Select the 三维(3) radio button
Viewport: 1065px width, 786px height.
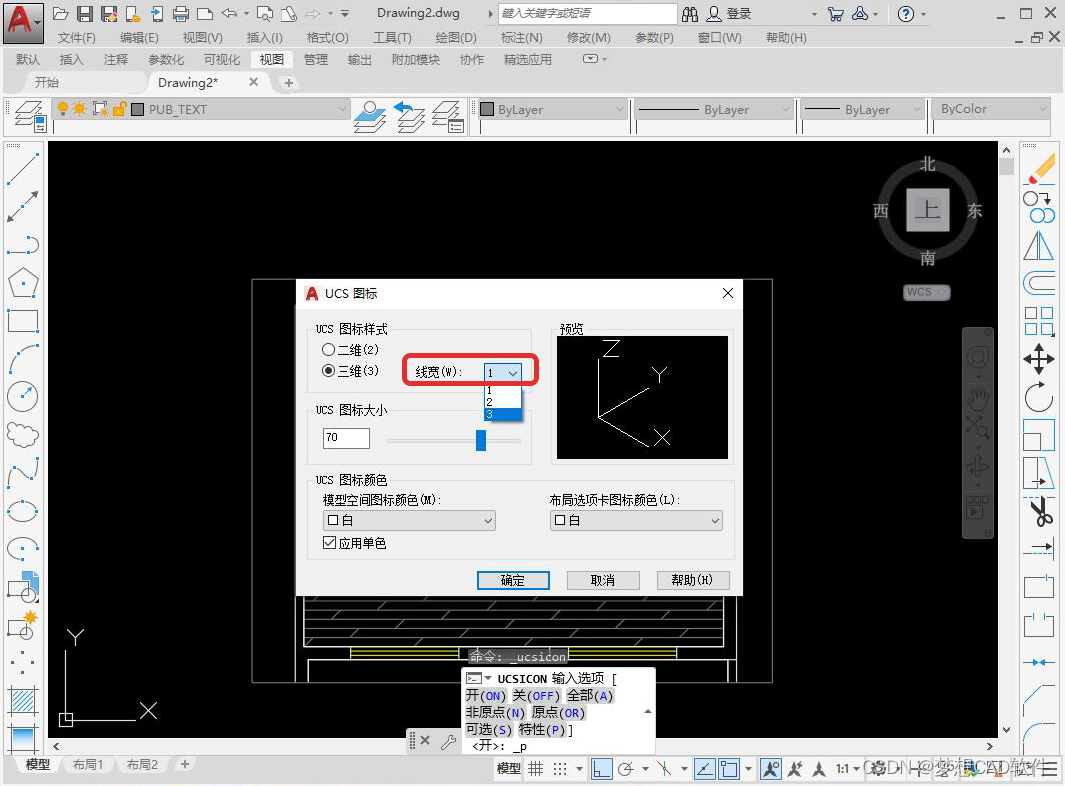[x=330, y=370]
